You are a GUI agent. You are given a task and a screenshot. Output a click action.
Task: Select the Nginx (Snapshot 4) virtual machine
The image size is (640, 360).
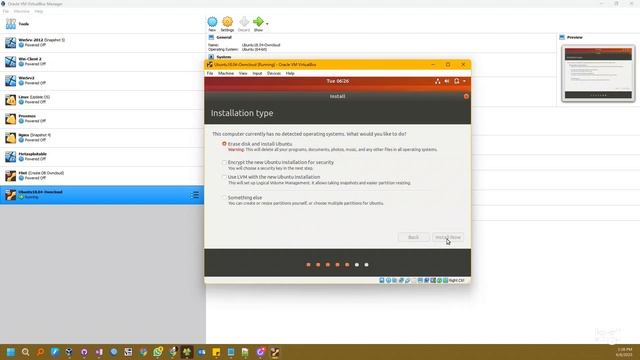point(102,138)
